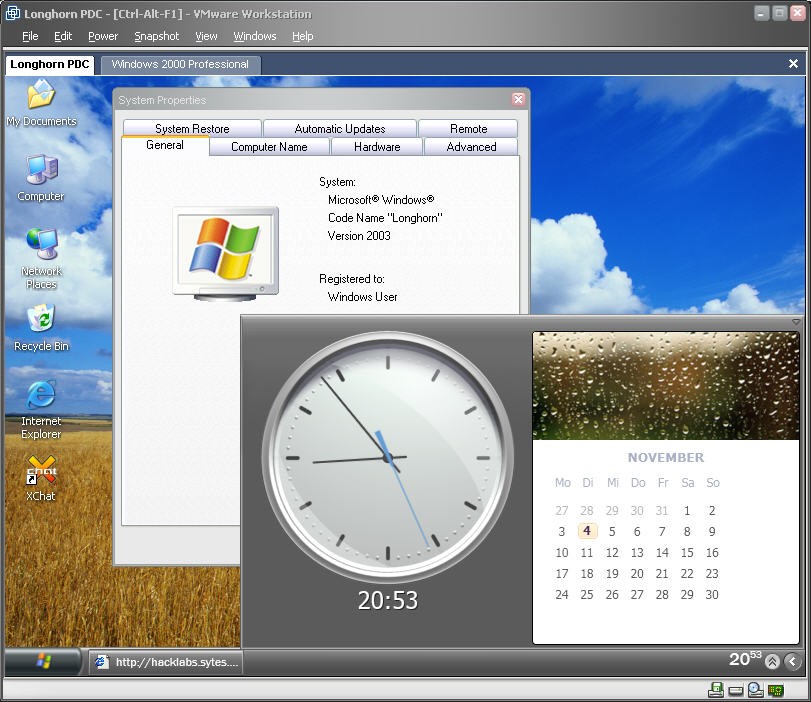811x702 pixels.
Task: Click the VMware network adapter status icon
Action: [776, 690]
